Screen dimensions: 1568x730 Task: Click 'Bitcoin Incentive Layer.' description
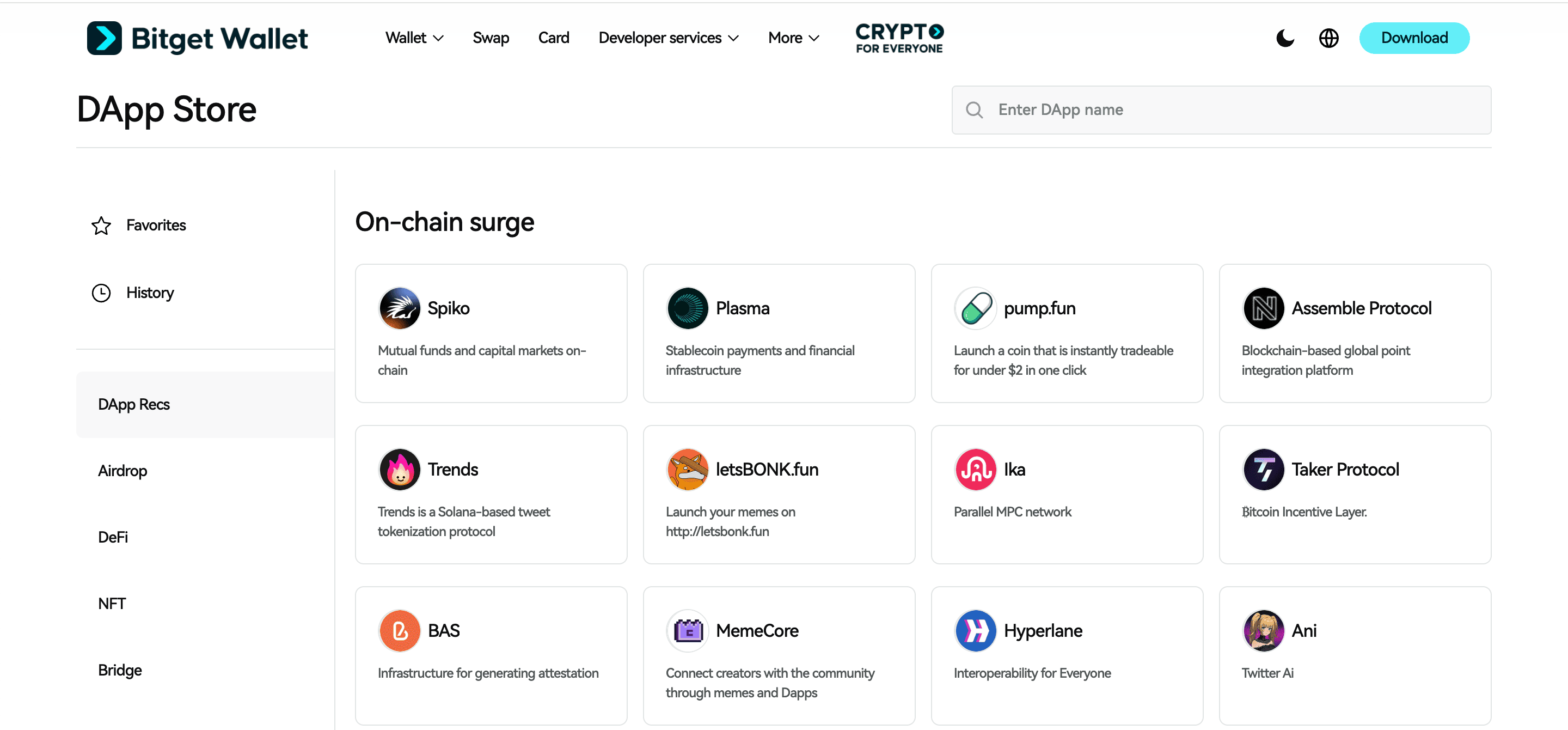pyautogui.click(x=1304, y=512)
